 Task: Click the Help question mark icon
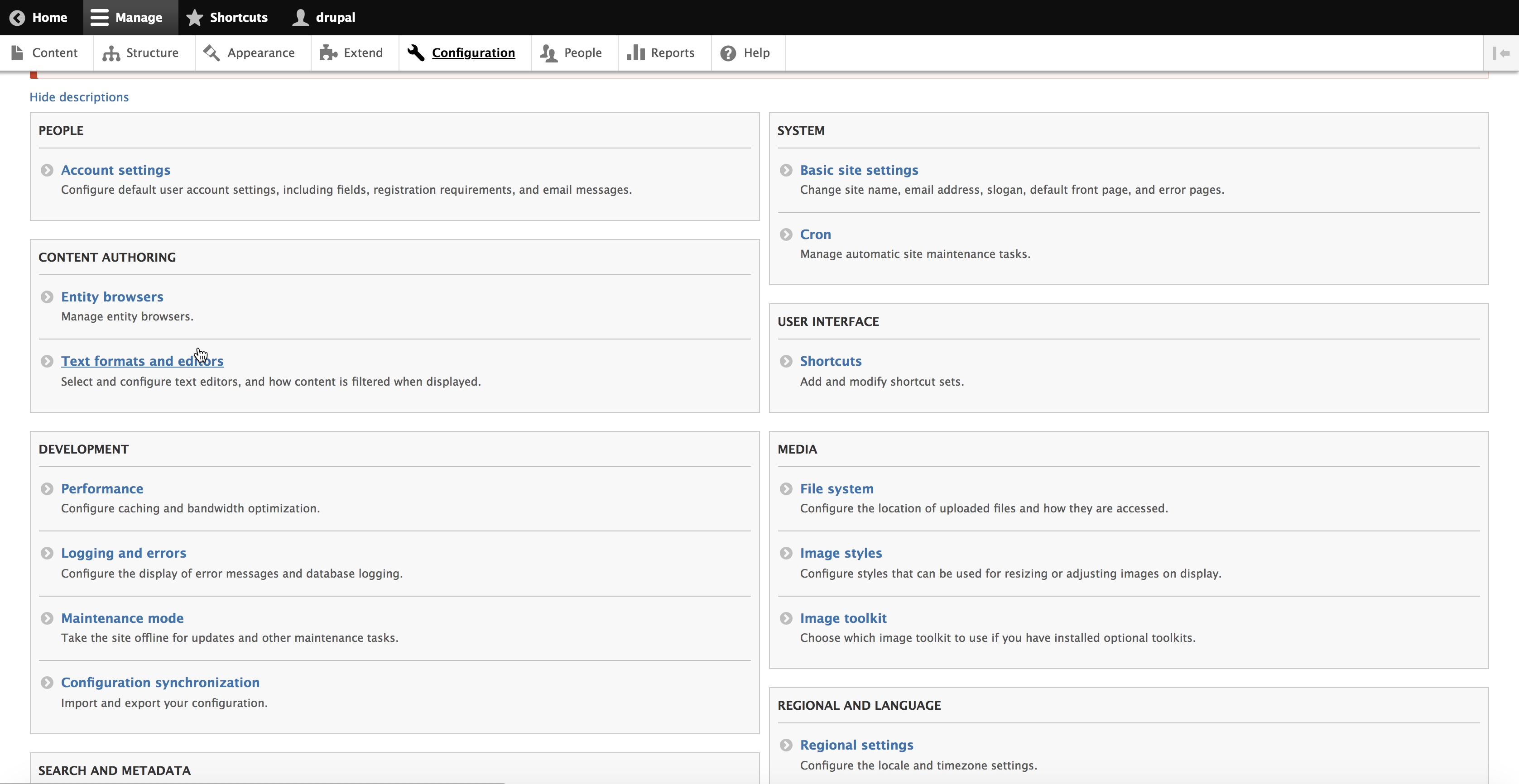pos(728,53)
